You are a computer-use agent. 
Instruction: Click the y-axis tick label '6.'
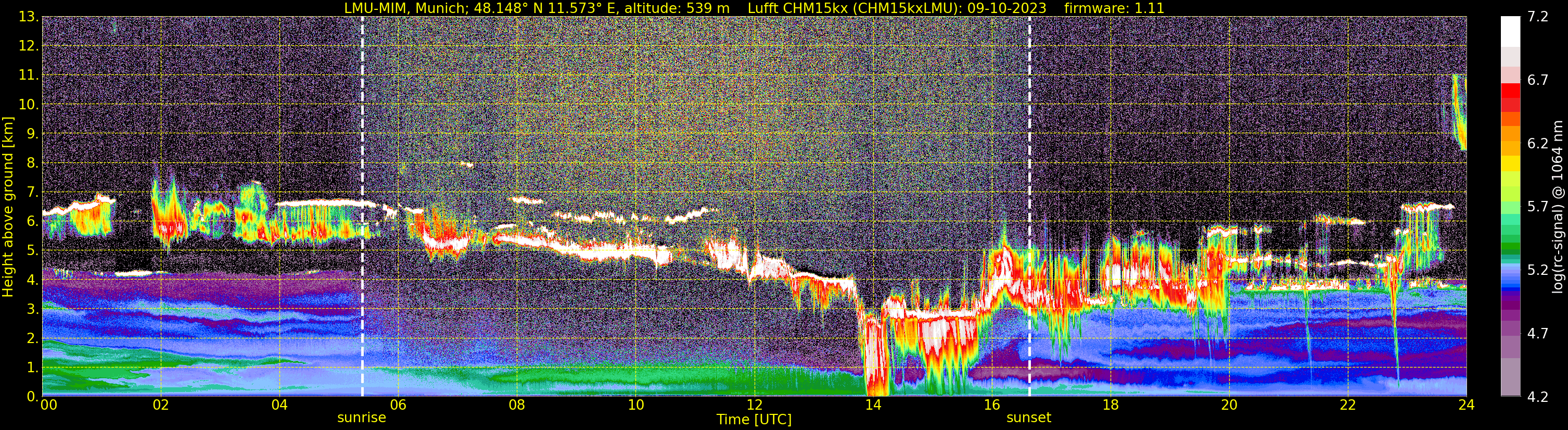33,222
